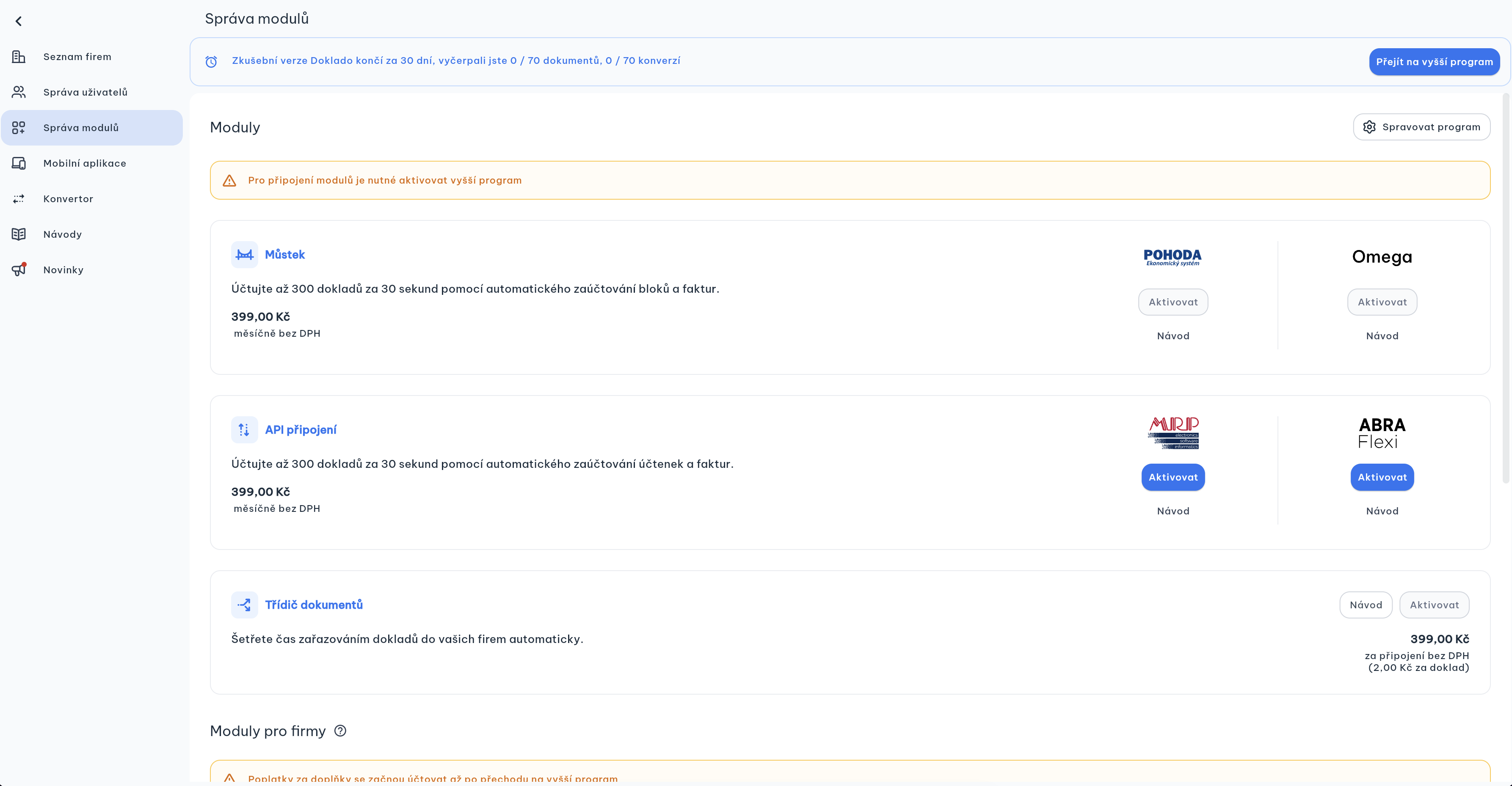Click the Konvertor arrows icon
Screen dimensions: 1512x786
point(19,199)
